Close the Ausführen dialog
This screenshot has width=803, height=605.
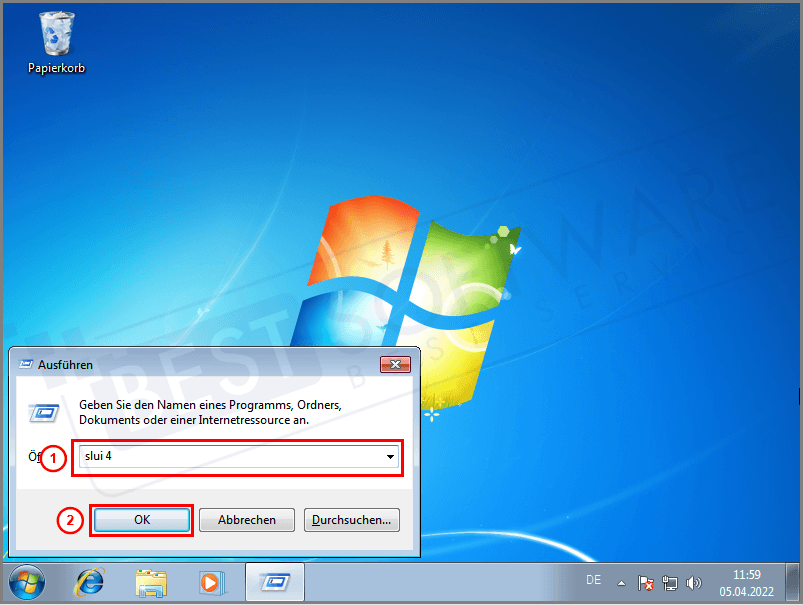click(x=395, y=364)
